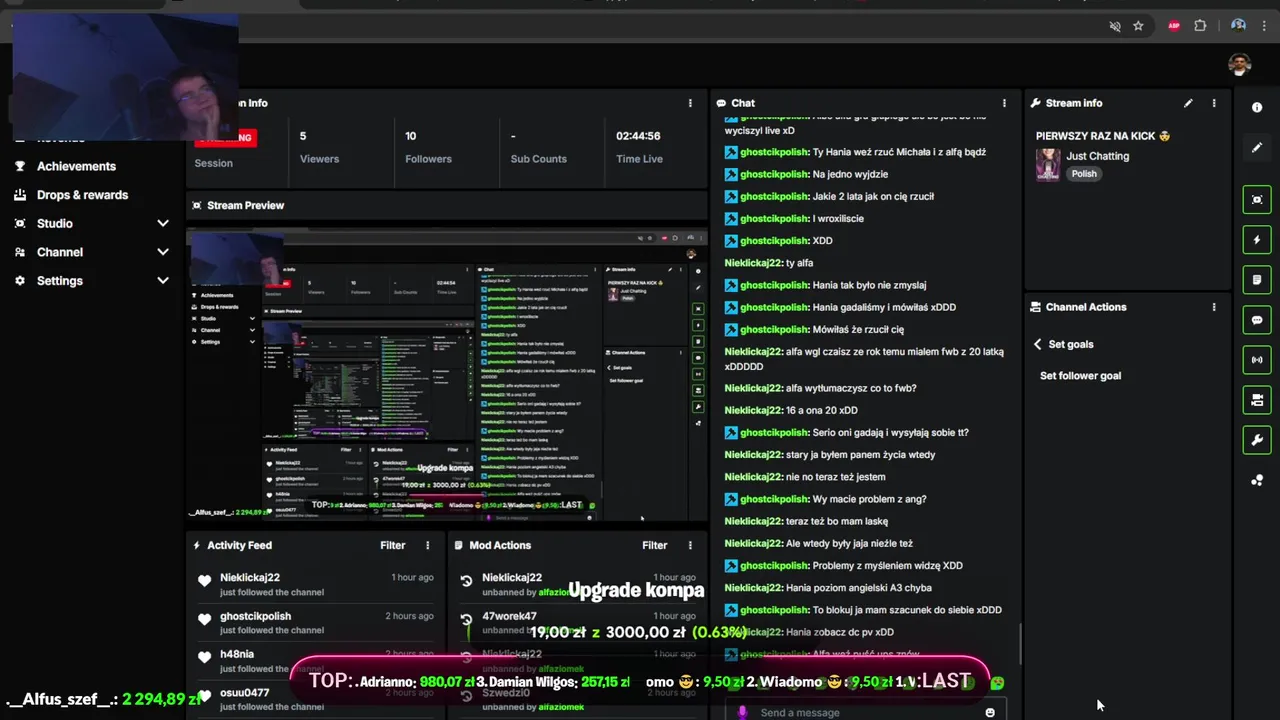
Task: Expand the Settings section chevron
Action: (x=163, y=281)
